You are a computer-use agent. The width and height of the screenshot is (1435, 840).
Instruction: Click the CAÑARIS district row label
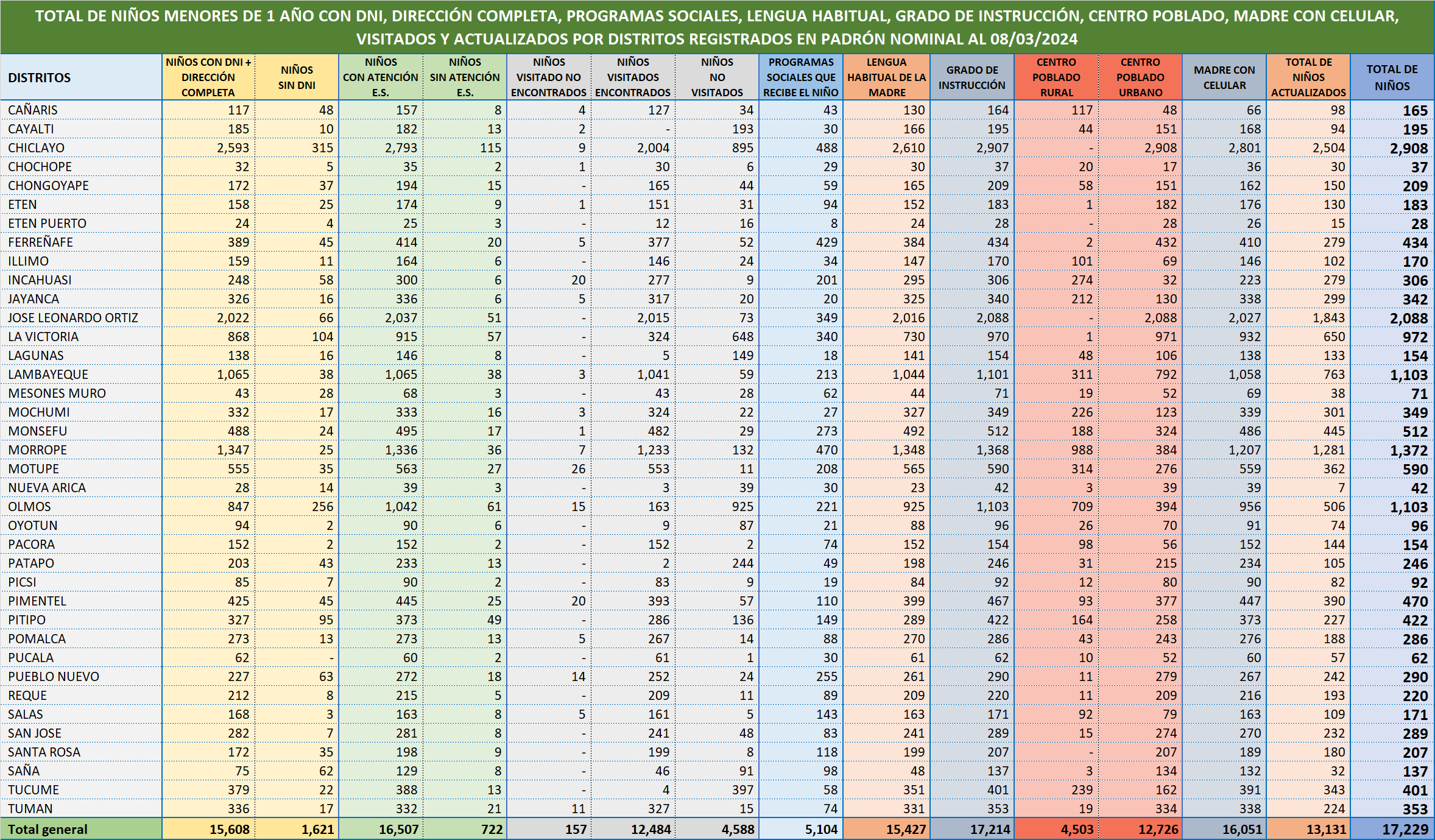click(x=33, y=110)
